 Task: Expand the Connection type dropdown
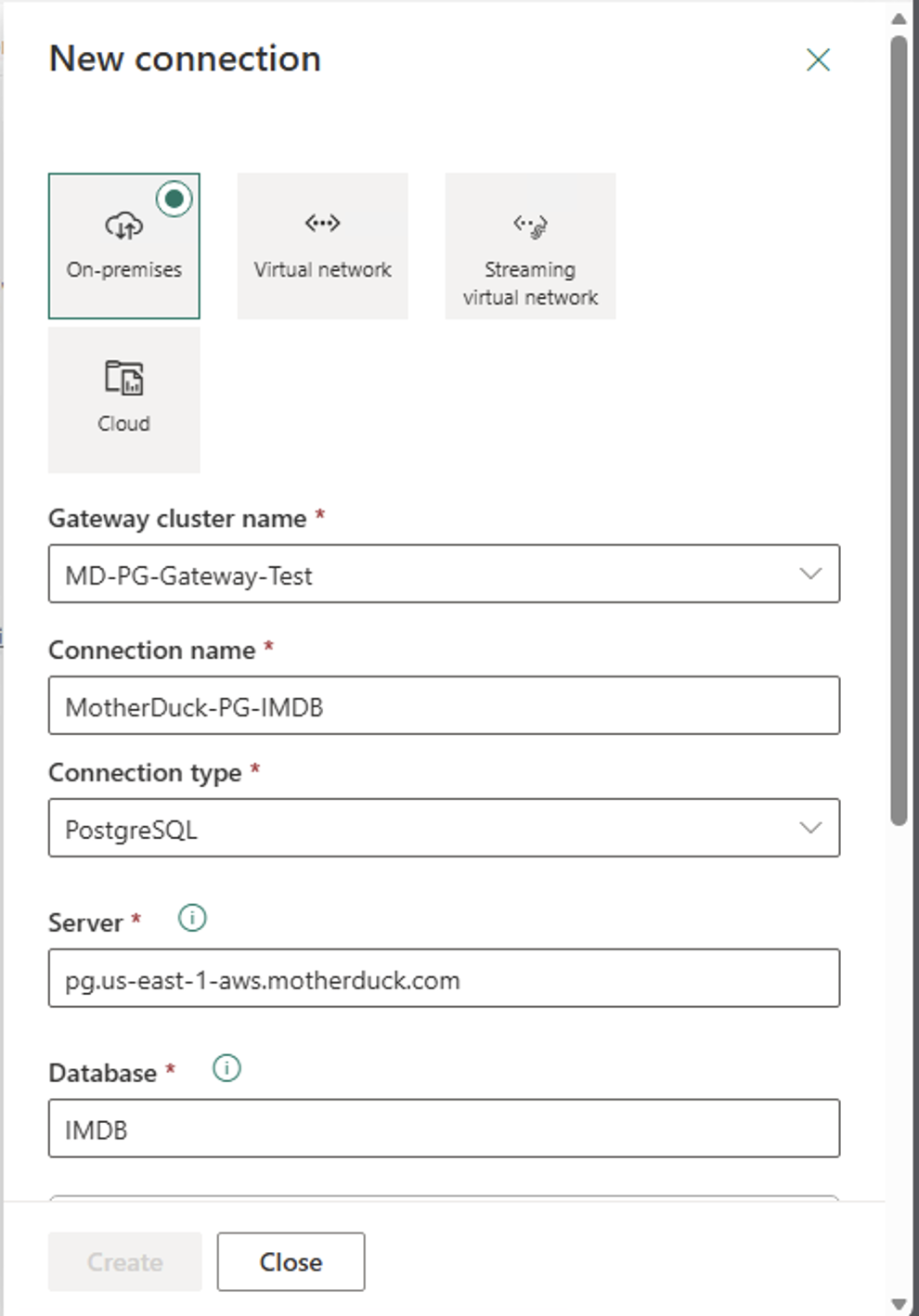tap(444, 828)
